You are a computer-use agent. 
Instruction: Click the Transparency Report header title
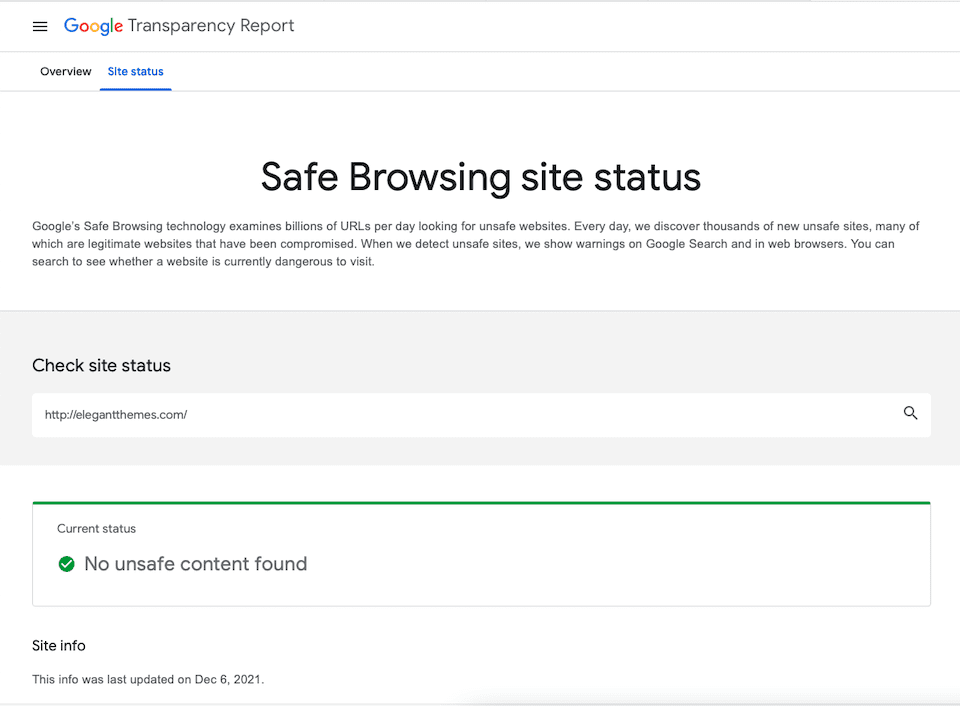pyautogui.click(x=211, y=26)
